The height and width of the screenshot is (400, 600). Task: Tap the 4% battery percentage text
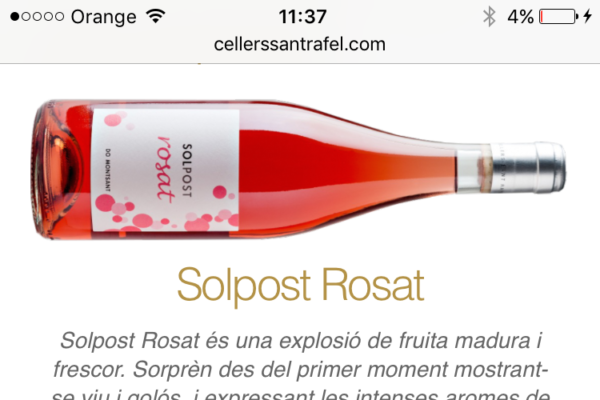[520, 17]
